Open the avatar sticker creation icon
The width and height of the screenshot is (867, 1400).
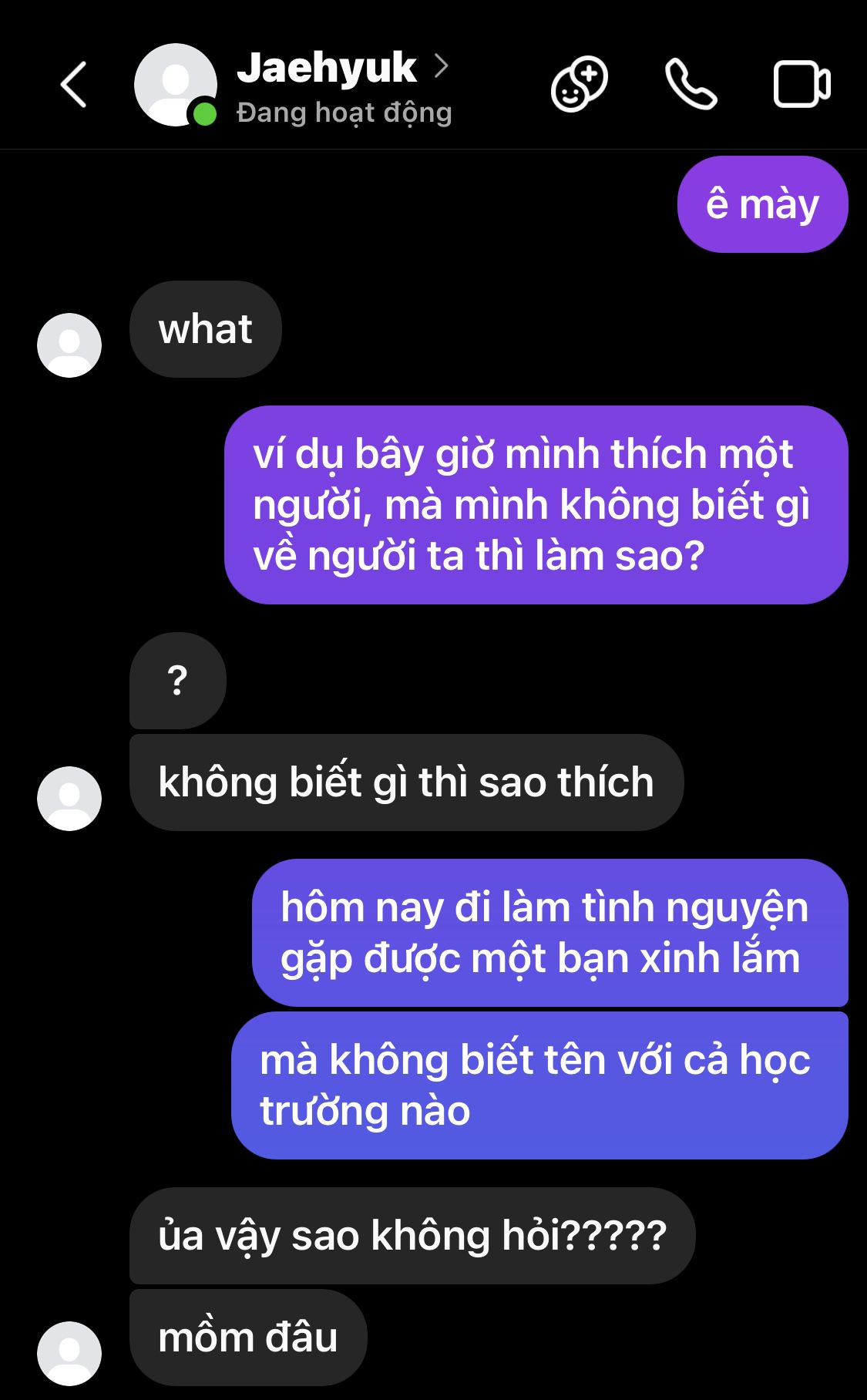(580, 84)
